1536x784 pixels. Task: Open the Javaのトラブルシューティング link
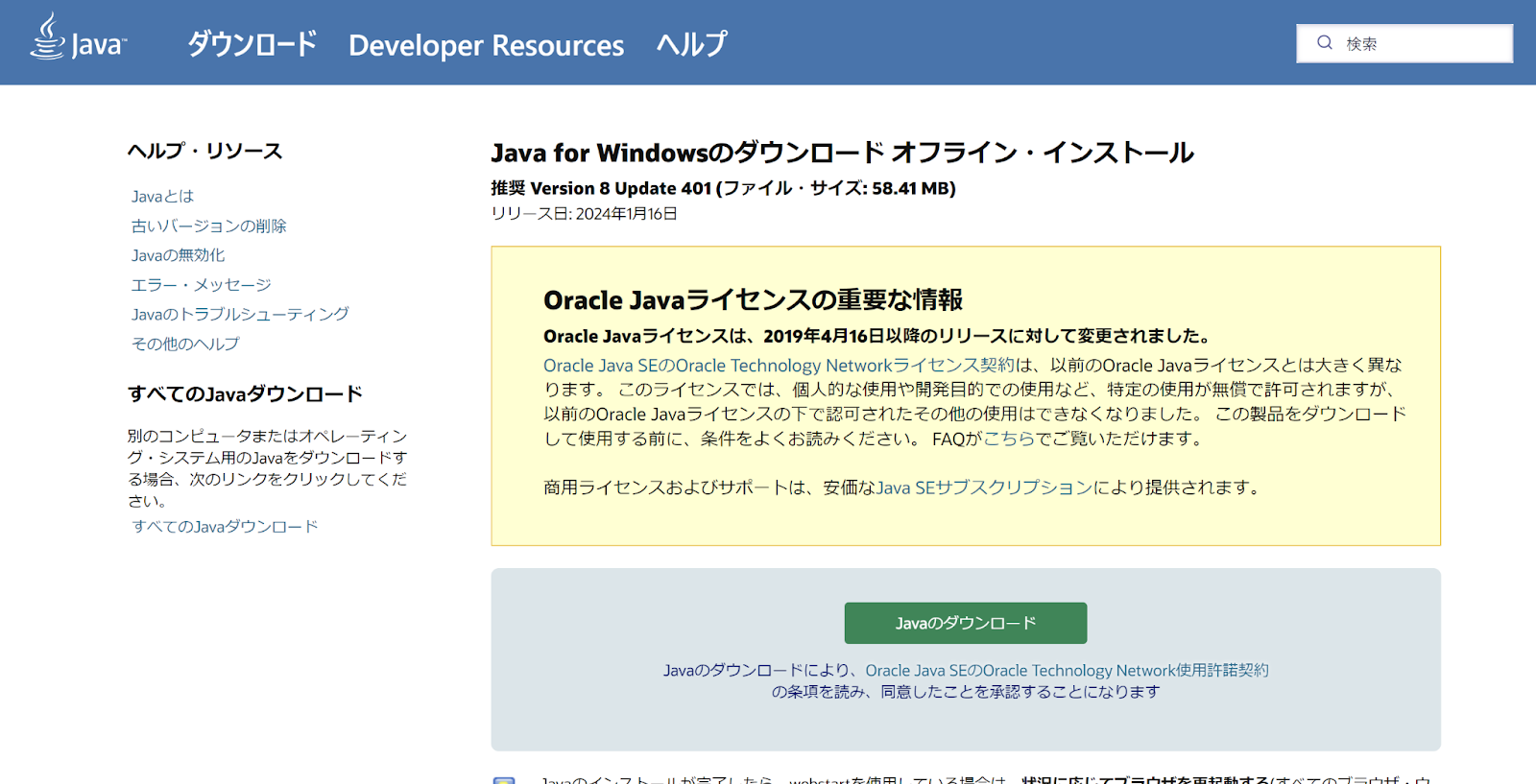coord(240,314)
